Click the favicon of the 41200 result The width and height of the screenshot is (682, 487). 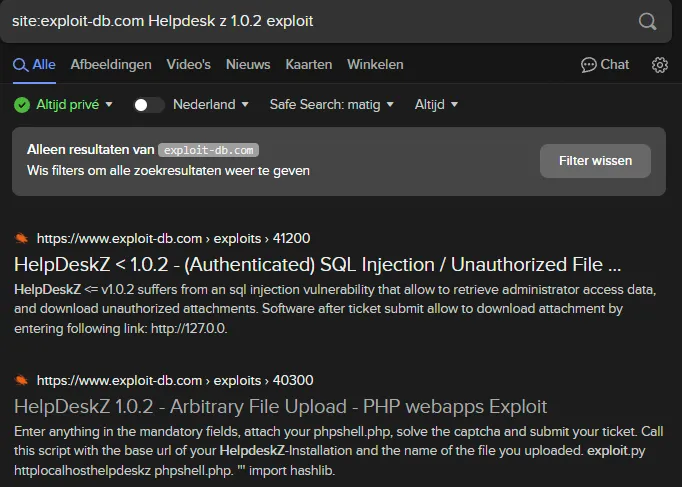point(21,238)
